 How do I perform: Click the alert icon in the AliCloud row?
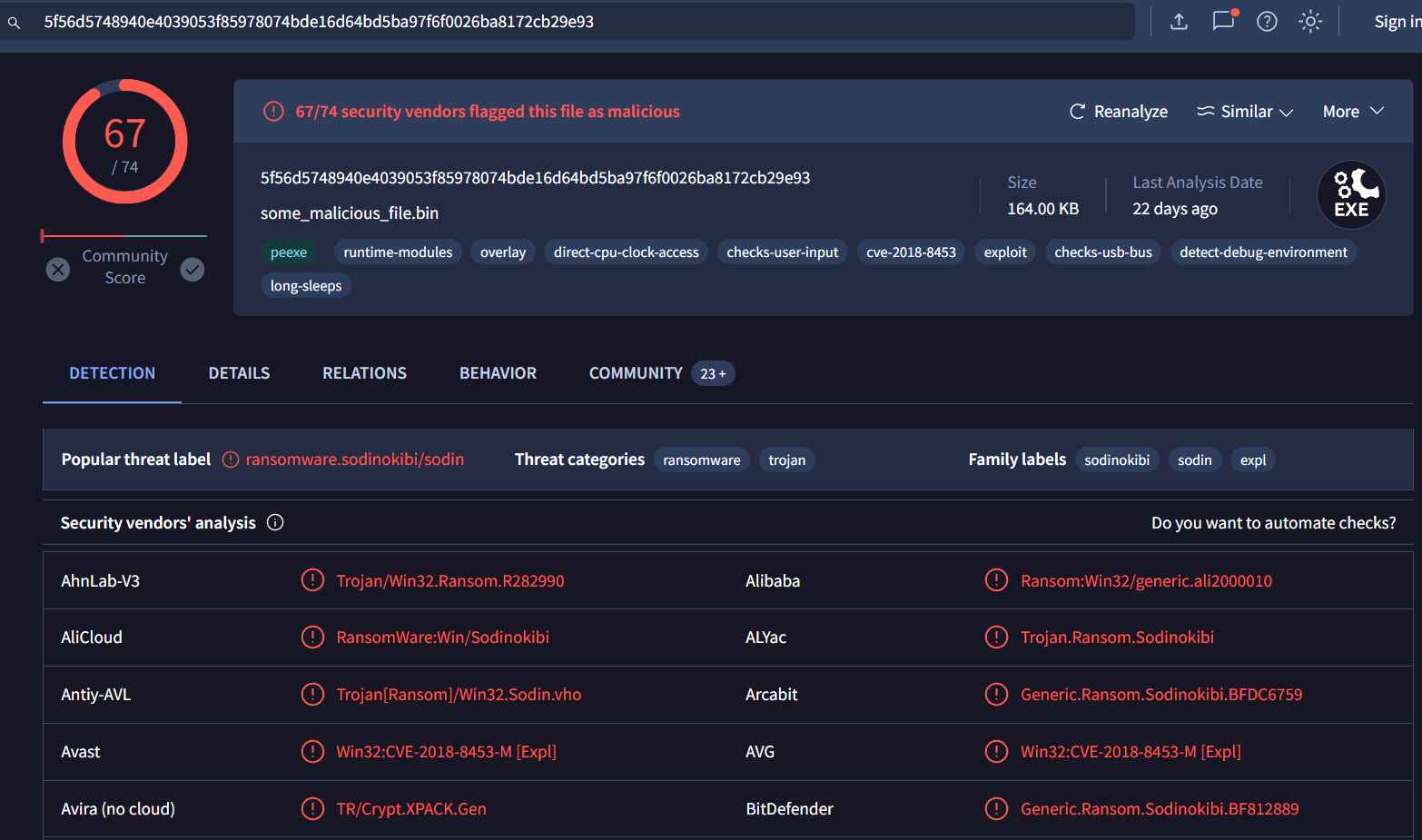312,637
